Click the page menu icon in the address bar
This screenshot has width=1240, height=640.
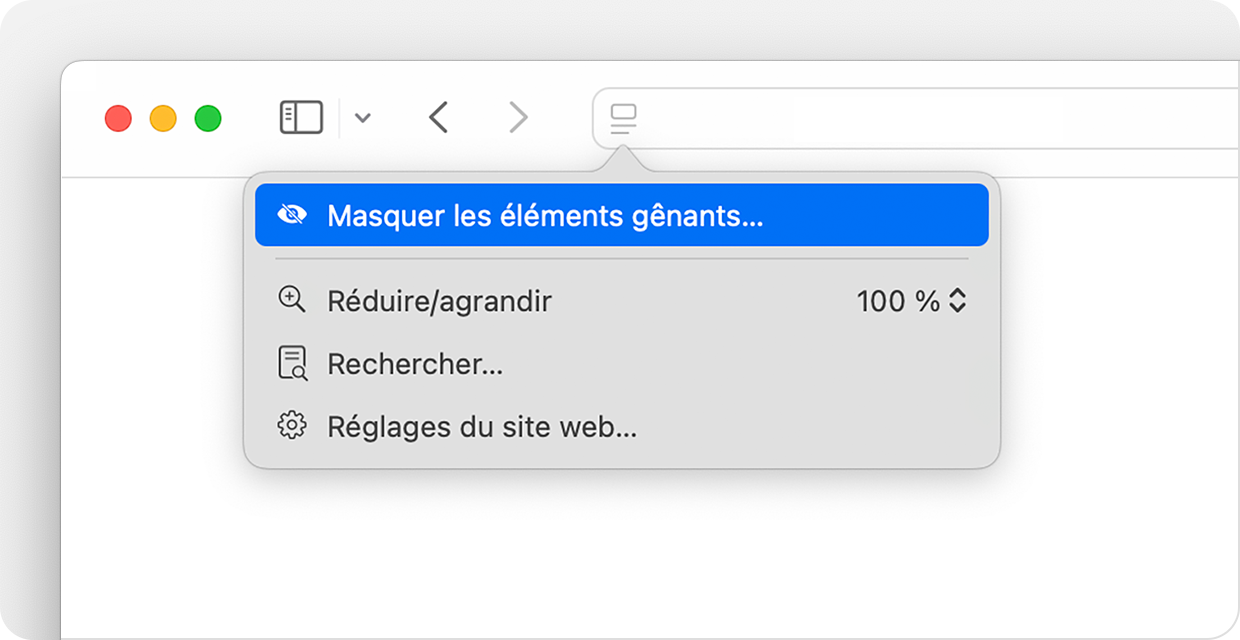point(623,119)
